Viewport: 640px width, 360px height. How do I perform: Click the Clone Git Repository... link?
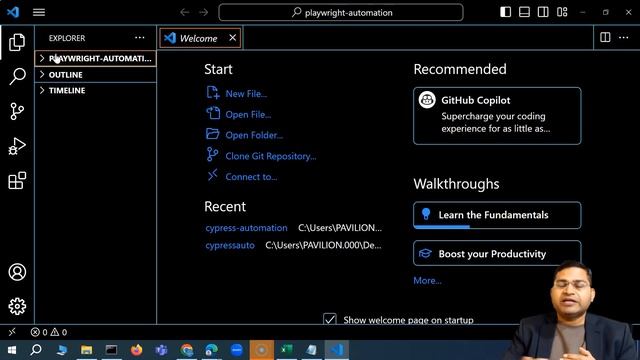tap(271, 156)
